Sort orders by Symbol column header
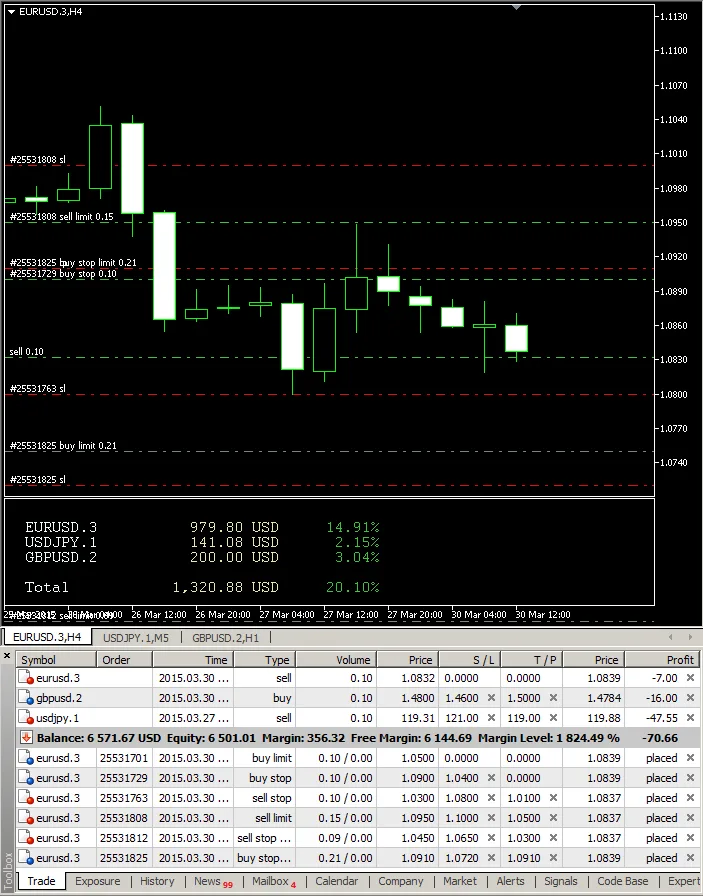 56,660
